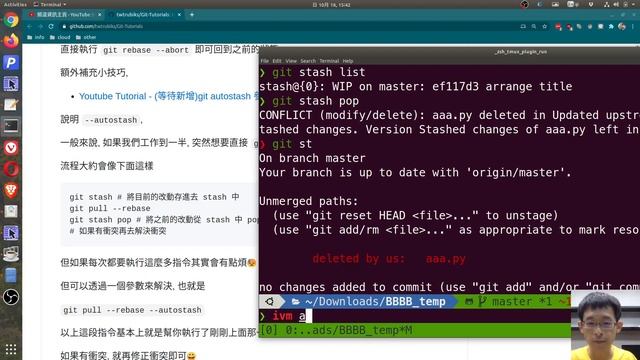Go forward in Chrome browser
Screen dimensions: 640x360
point(40,26)
